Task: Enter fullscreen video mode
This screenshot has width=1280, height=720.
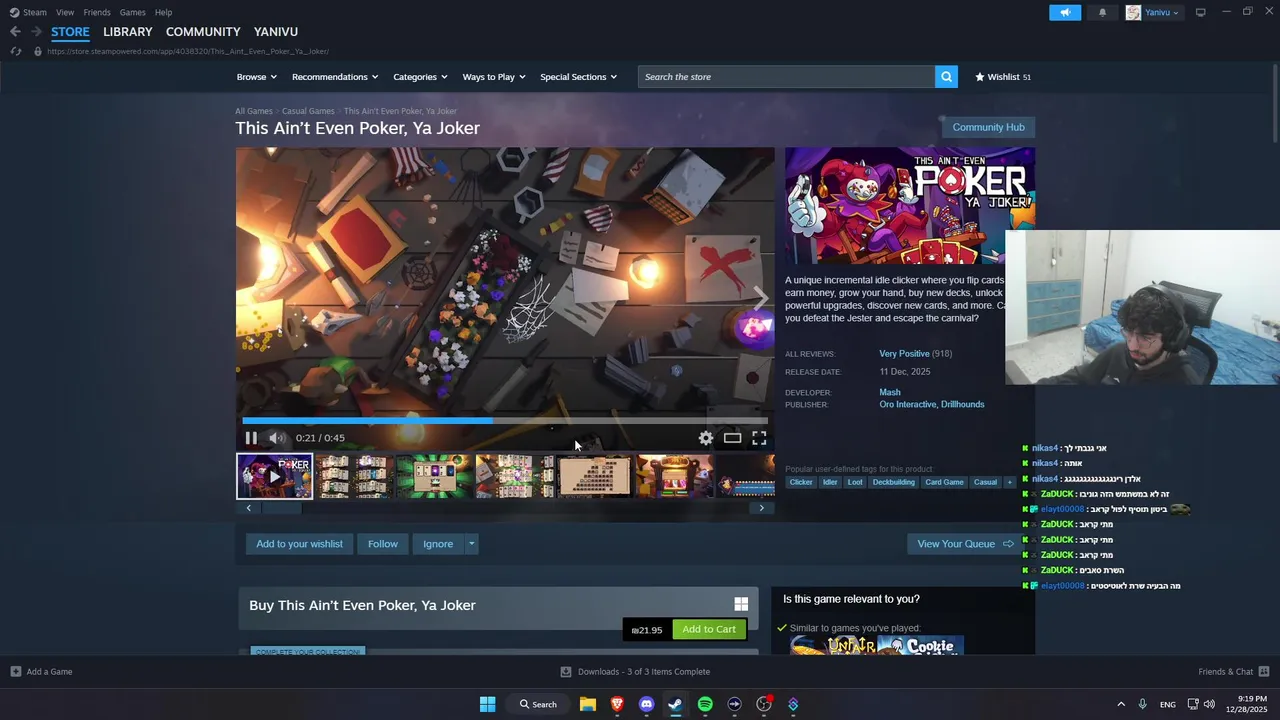Action: click(759, 438)
